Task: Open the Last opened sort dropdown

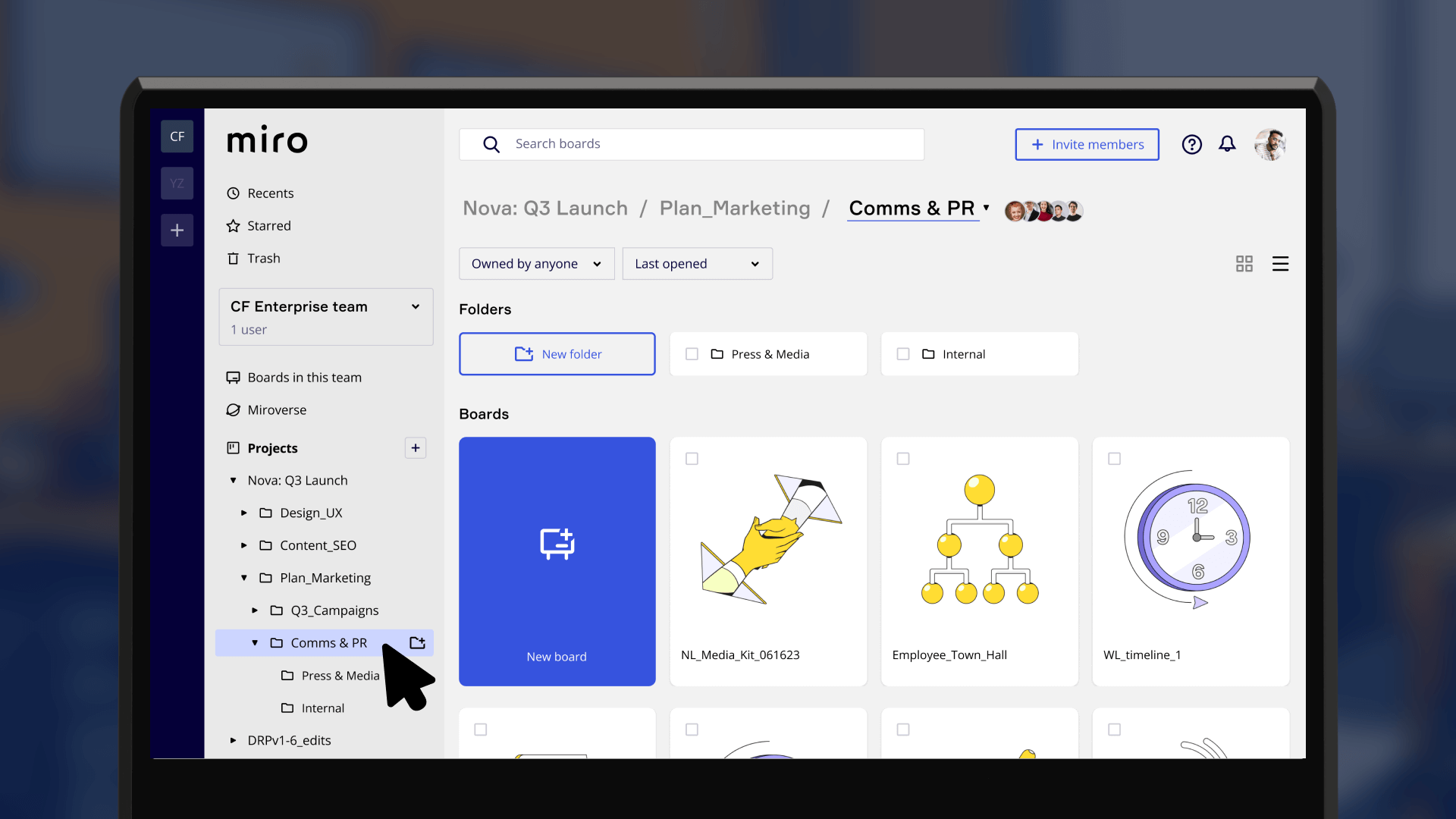Action: click(x=698, y=264)
